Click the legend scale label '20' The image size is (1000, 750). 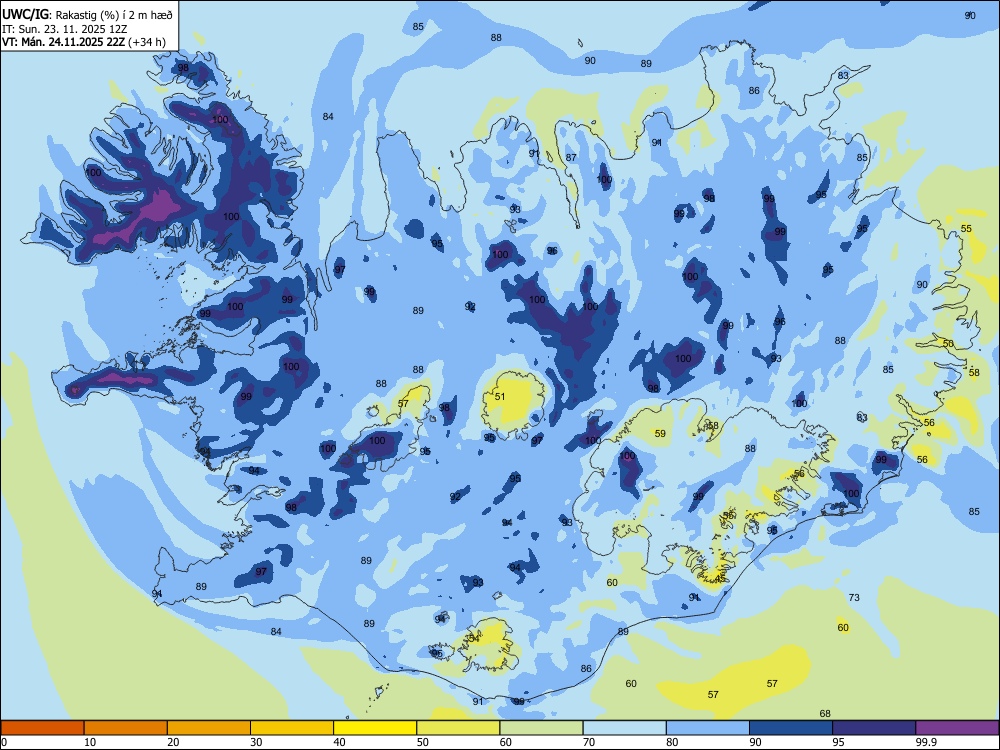[x=173, y=742]
